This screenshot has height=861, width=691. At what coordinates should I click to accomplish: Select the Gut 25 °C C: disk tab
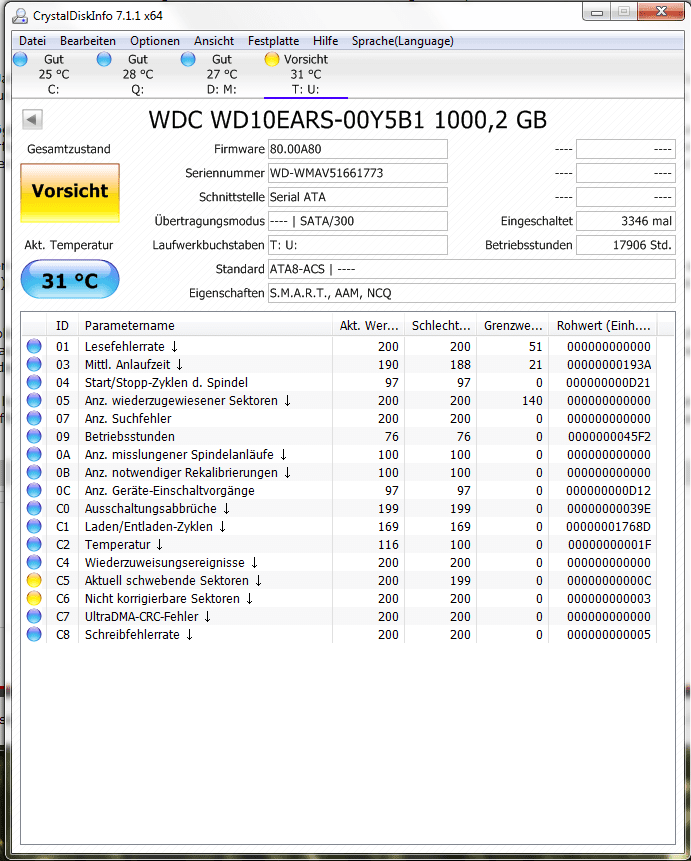[53, 74]
